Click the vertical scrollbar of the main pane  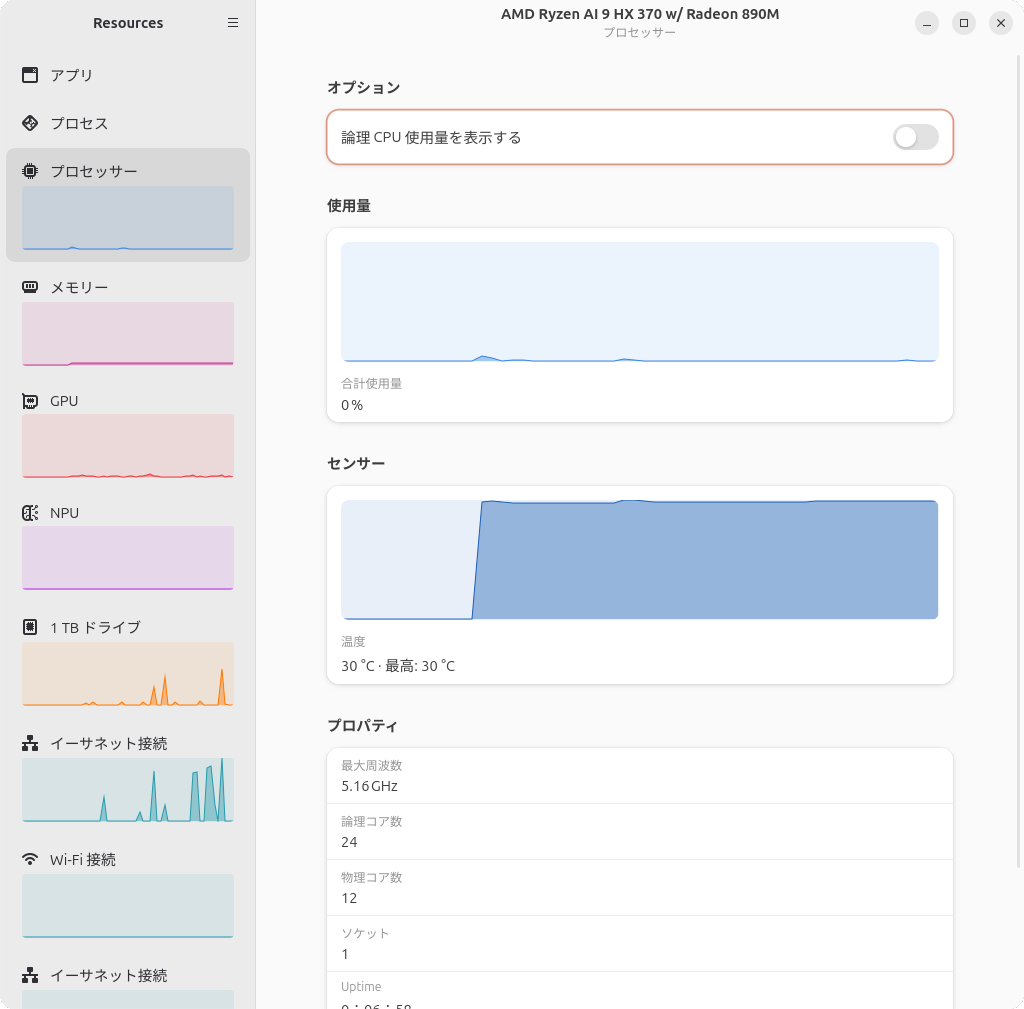(1019, 500)
